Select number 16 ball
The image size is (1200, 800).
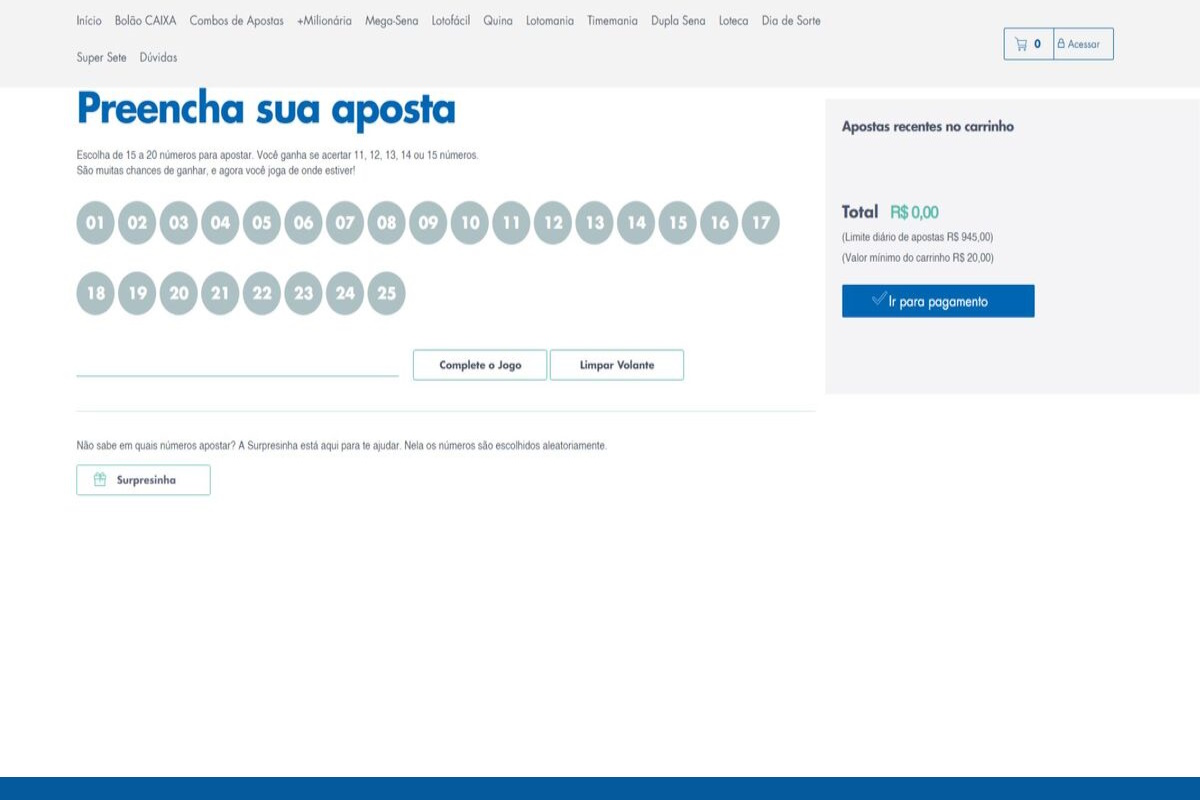pos(720,223)
